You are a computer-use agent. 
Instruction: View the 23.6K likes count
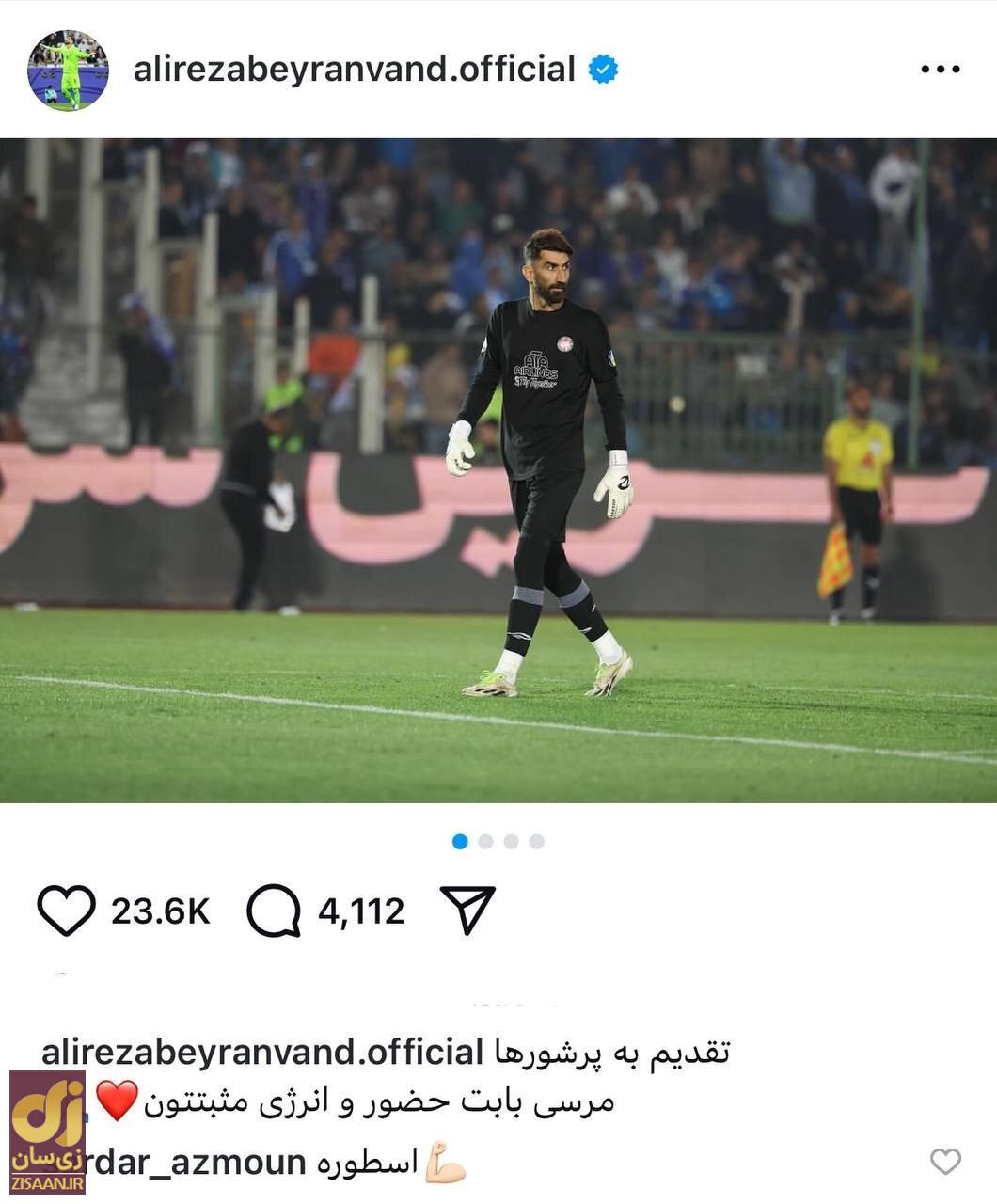[161, 911]
